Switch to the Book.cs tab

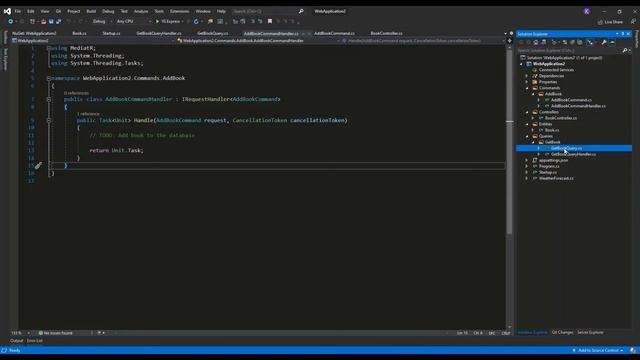[x=79, y=33]
